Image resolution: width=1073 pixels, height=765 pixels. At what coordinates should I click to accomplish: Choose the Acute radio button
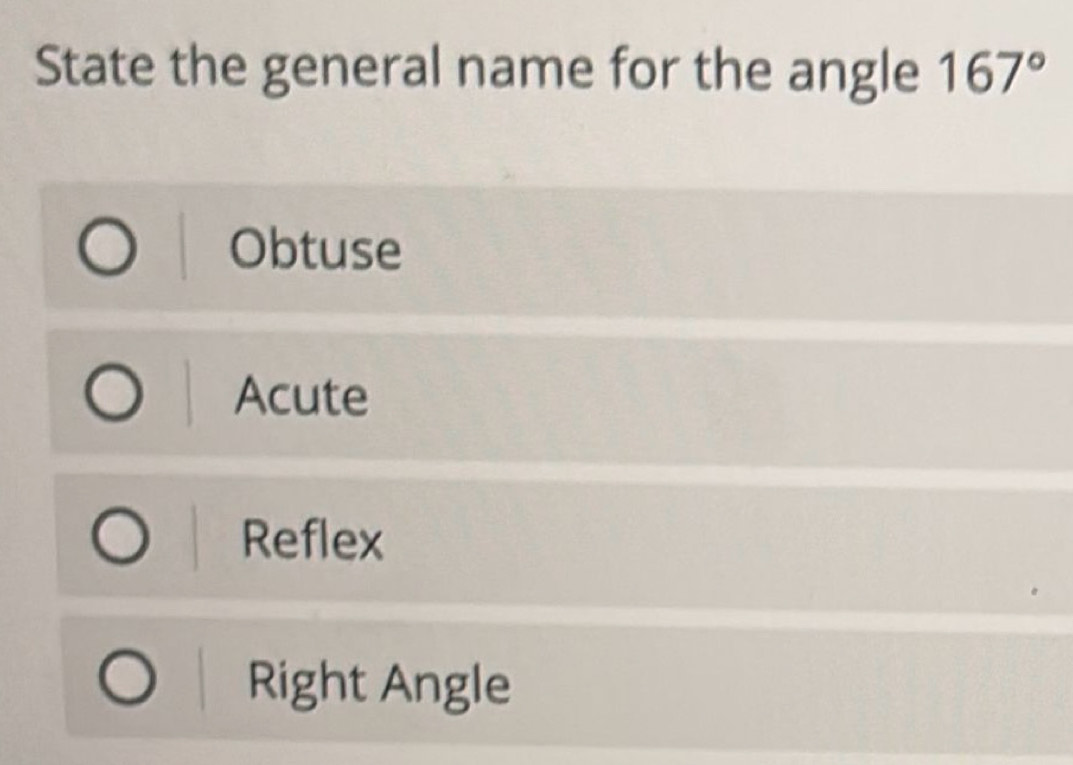(113, 397)
